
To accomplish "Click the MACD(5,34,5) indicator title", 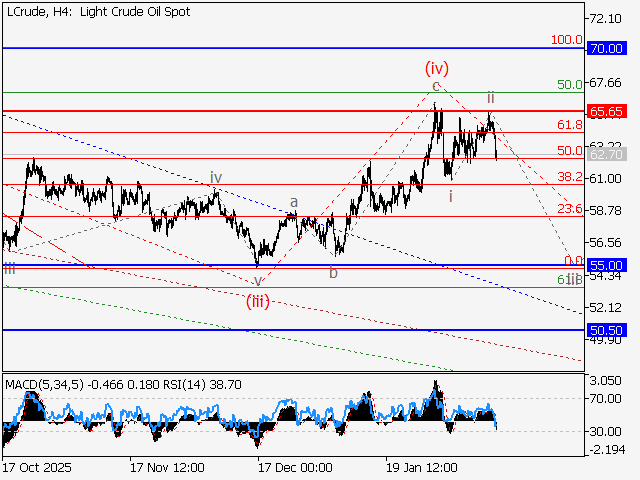I will pos(50,384).
